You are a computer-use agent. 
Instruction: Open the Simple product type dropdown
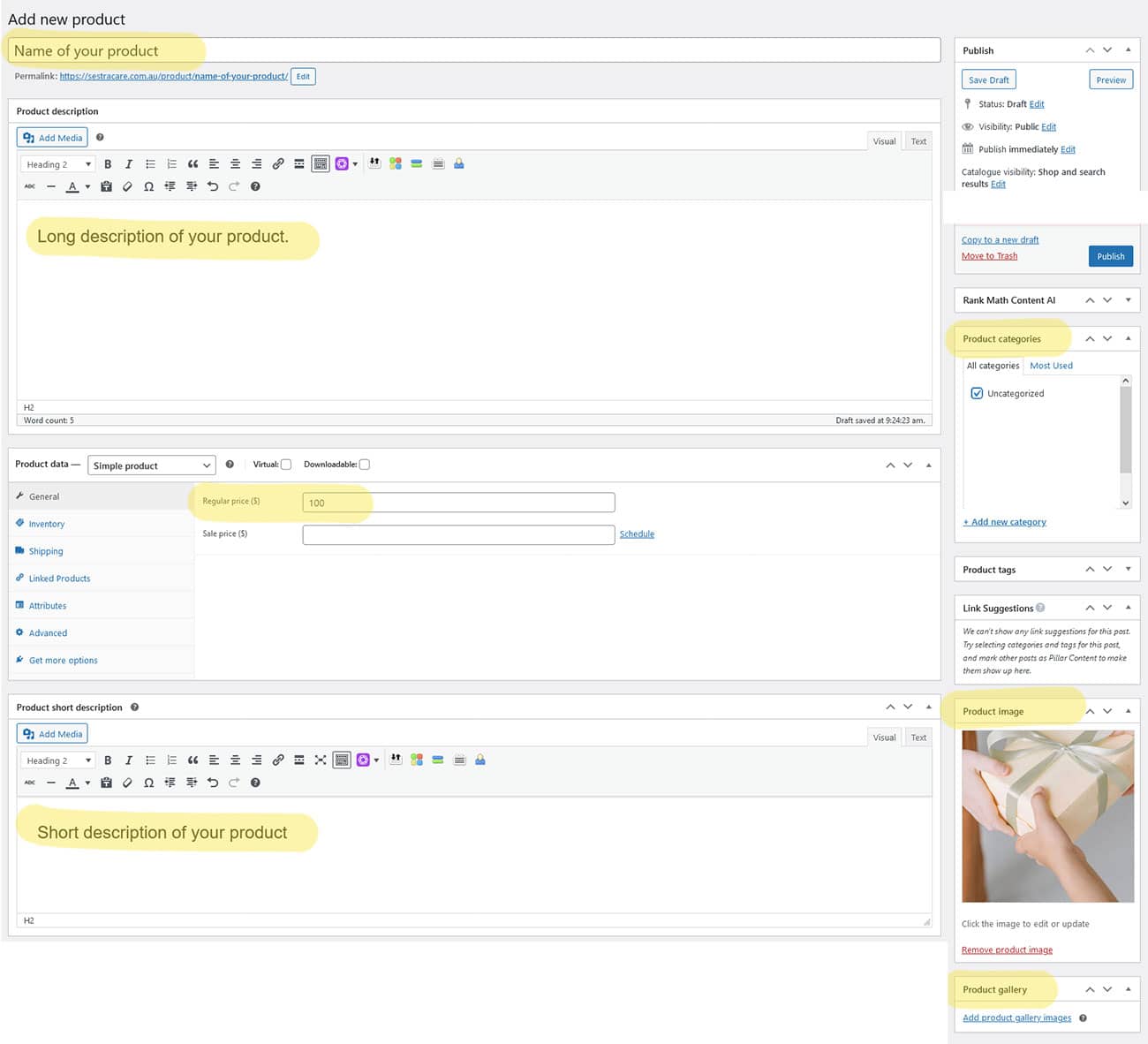coord(152,465)
